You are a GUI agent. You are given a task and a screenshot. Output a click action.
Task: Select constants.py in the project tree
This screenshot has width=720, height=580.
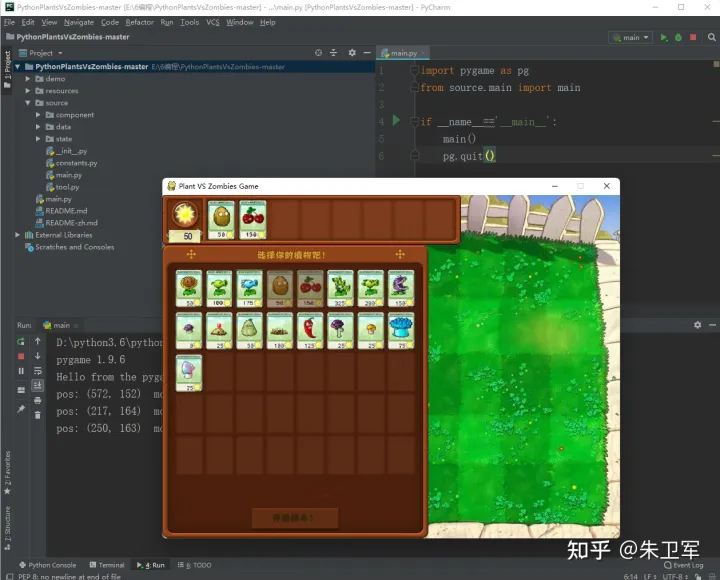pyautogui.click(x=72, y=163)
